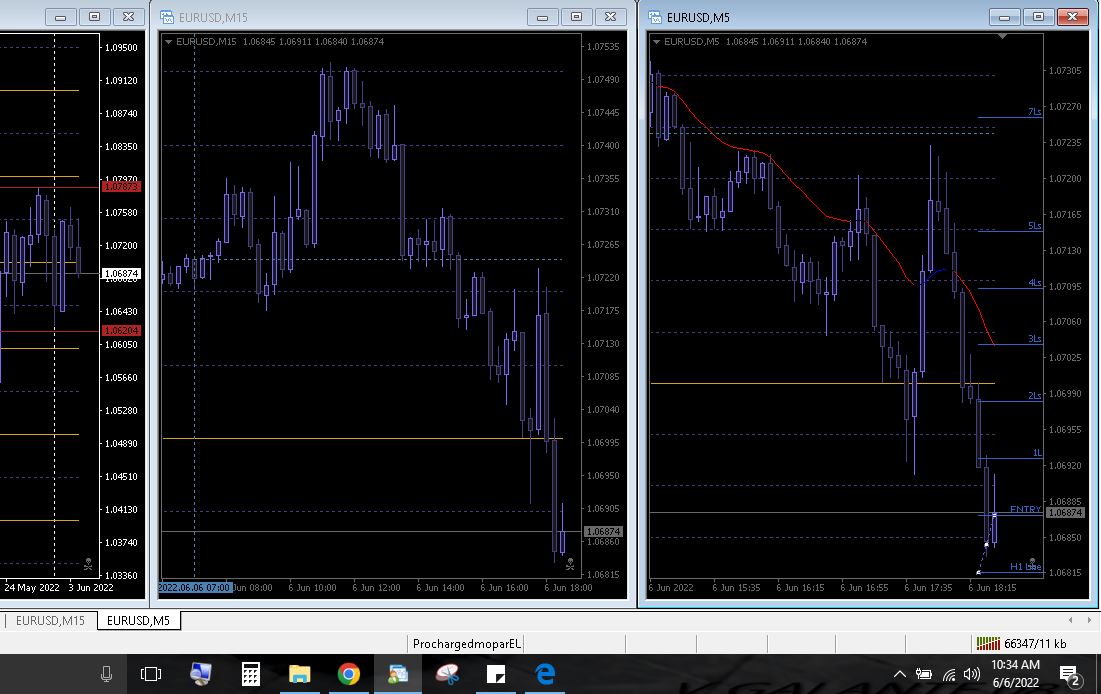Open the Wi-Fi network tray icon

point(949,674)
